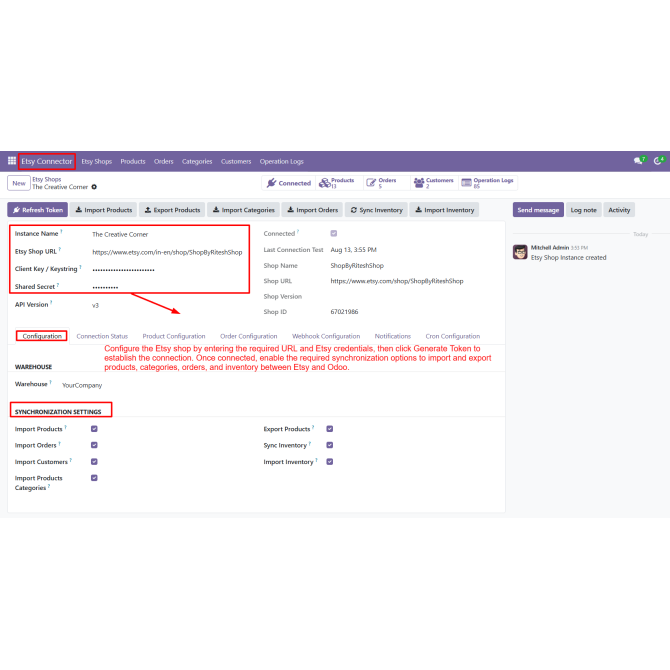Toggle the Import Inventory sync checkbox
The width and height of the screenshot is (670, 670).
tap(330, 461)
